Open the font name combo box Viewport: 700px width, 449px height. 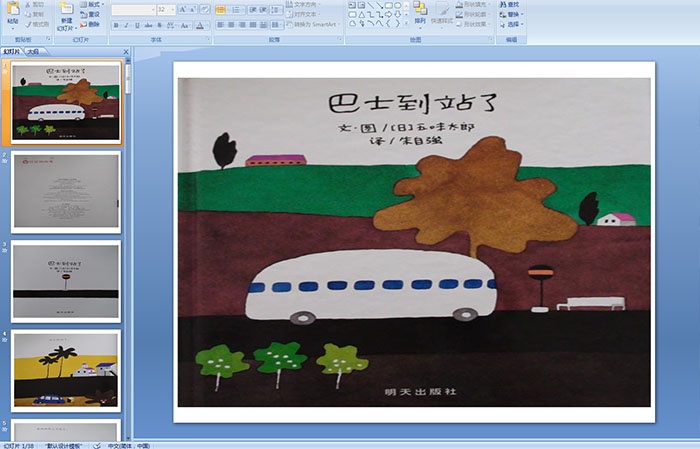pos(133,9)
